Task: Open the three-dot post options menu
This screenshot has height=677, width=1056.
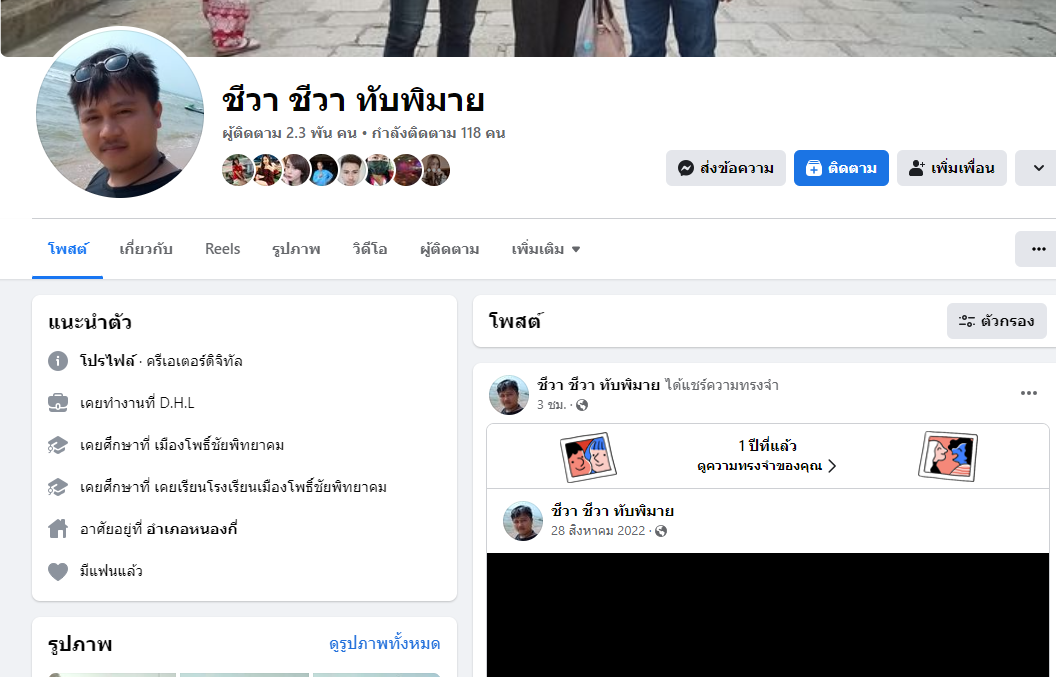Action: (x=1028, y=393)
